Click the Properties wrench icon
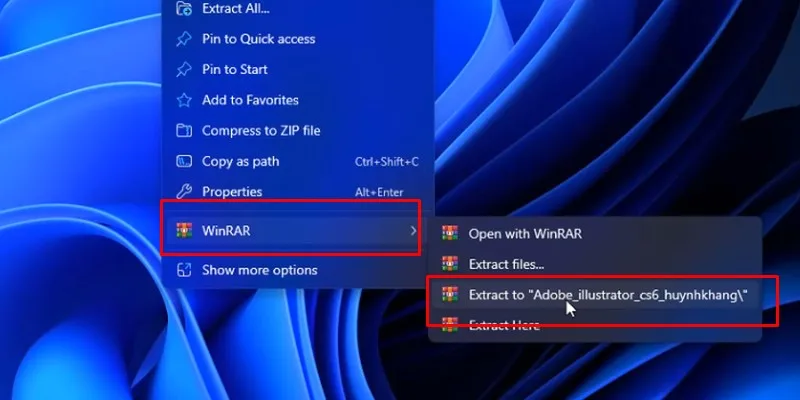The width and height of the screenshot is (800, 400). pyautogui.click(x=184, y=192)
